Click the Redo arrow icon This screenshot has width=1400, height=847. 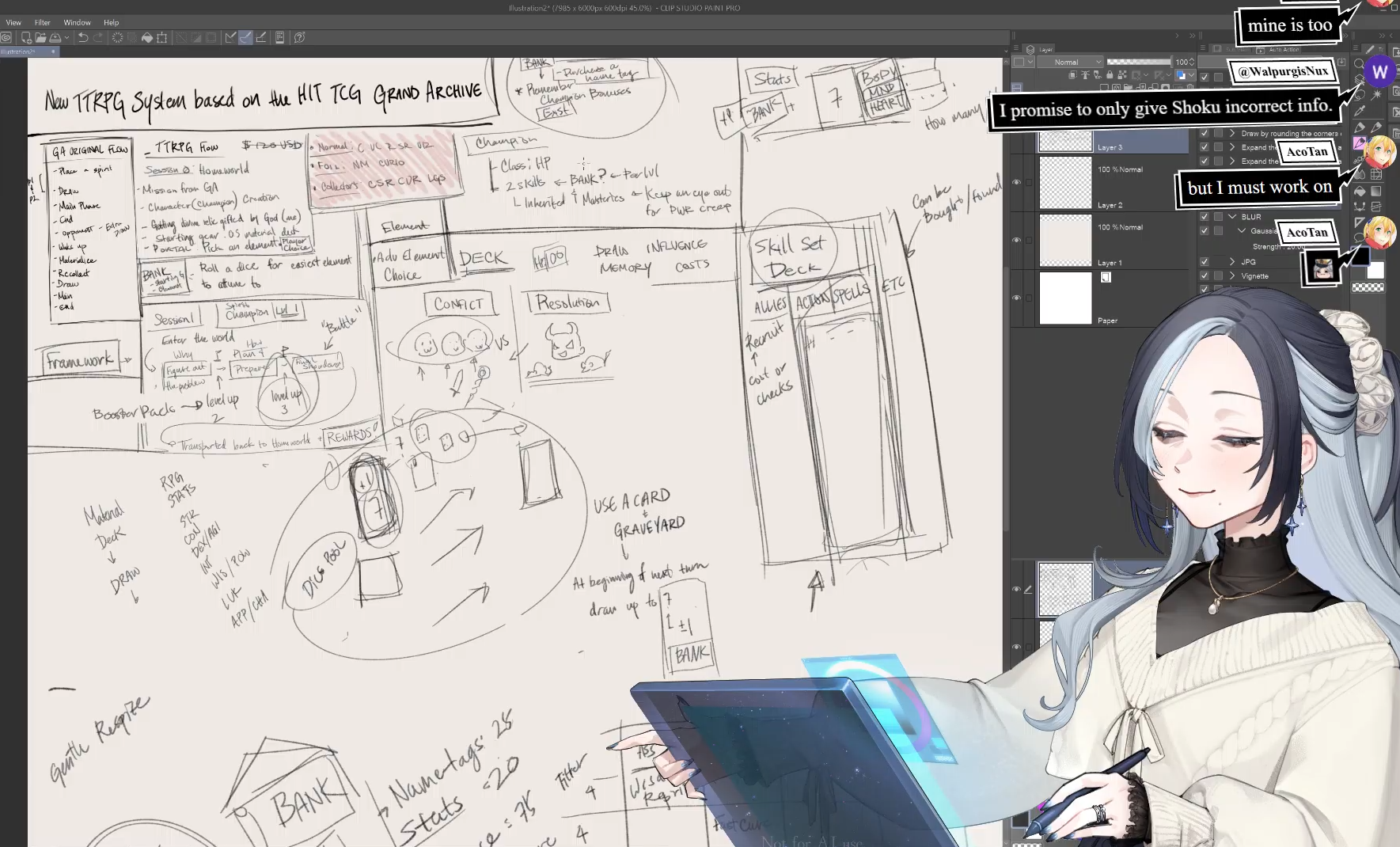pos(98,37)
